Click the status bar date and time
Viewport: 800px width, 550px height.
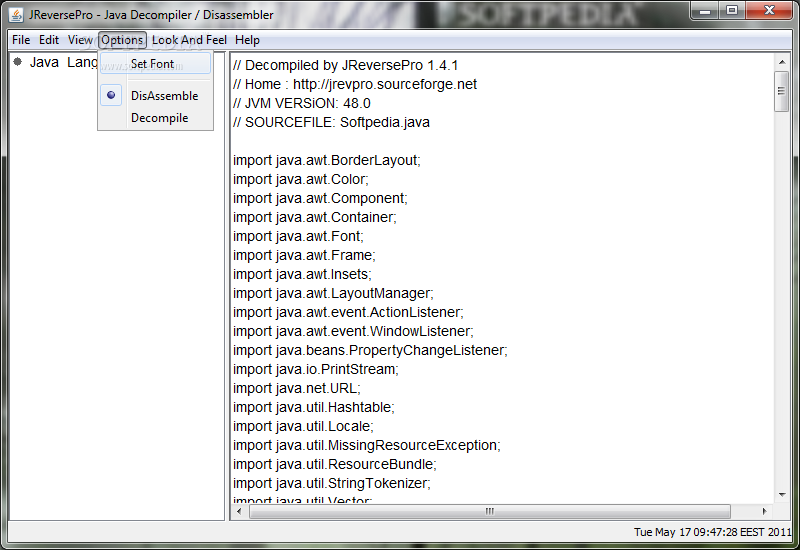click(x=712, y=532)
